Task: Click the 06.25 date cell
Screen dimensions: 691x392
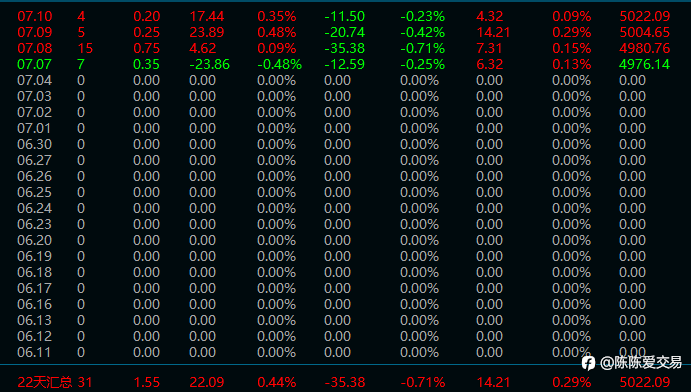Action: click(35, 192)
